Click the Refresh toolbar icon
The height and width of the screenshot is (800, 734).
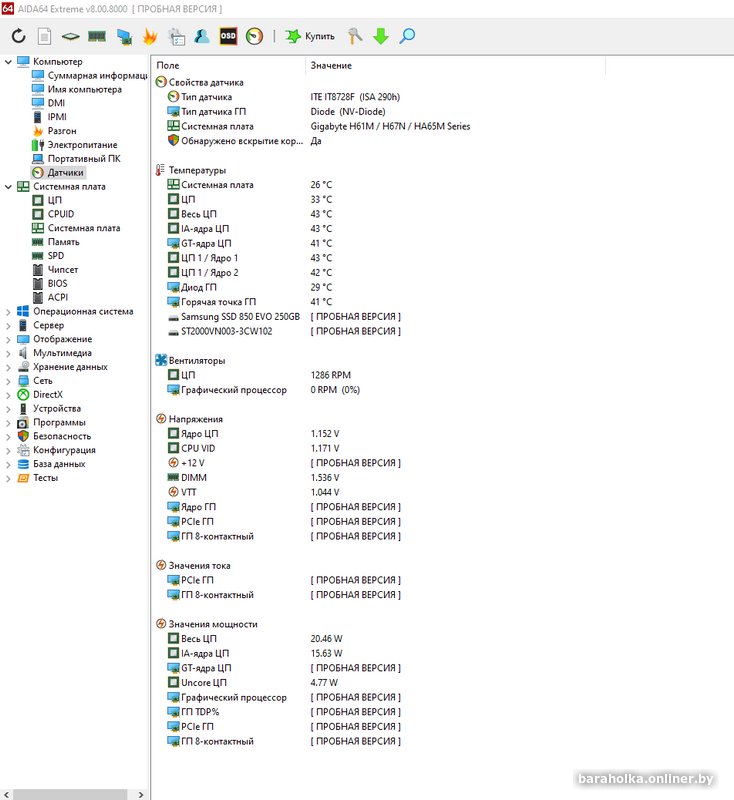pyautogui.click(x=19, y=36)
